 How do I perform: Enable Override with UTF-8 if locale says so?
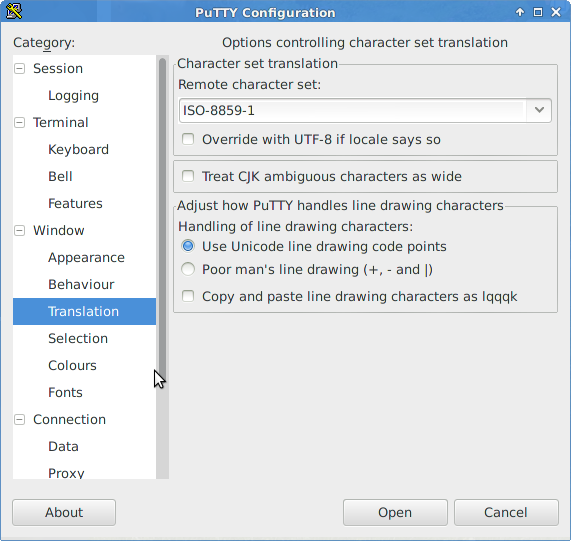[x=188, y=139]
